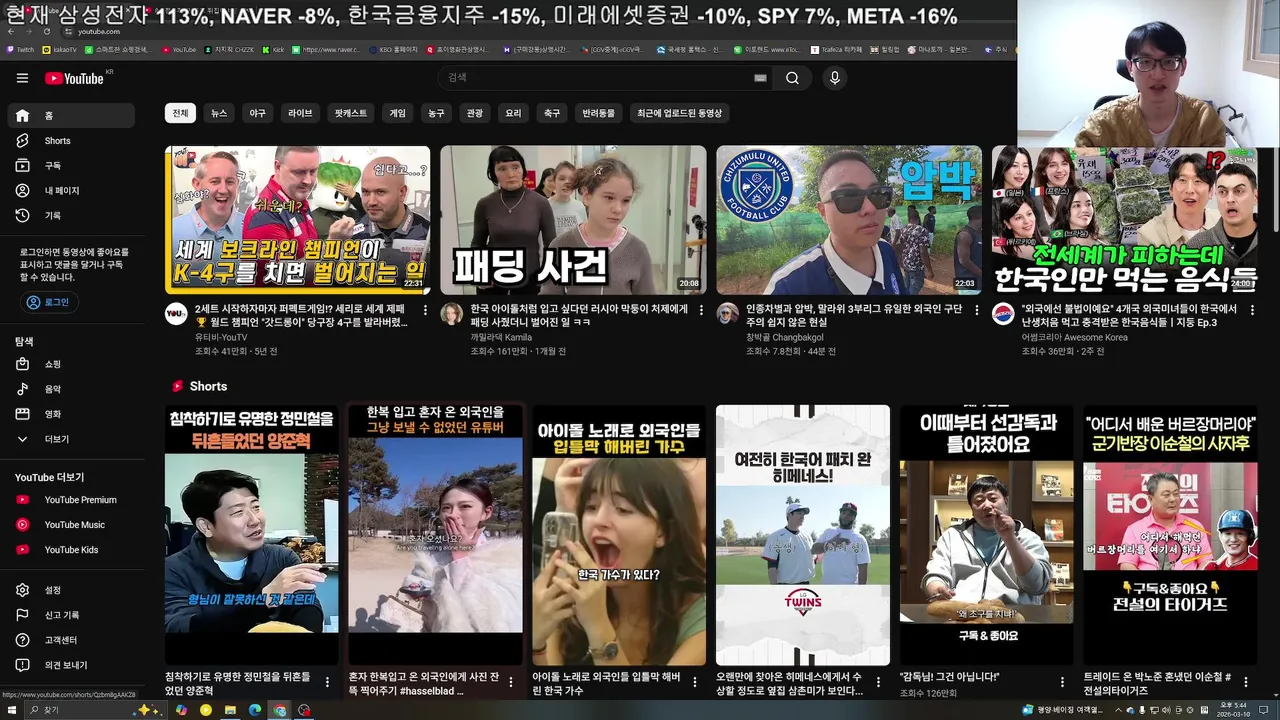Select the 야구 filter chip
Viewport: 1280px width, 720px height.
pyautogui.click(x=258, y=113)
